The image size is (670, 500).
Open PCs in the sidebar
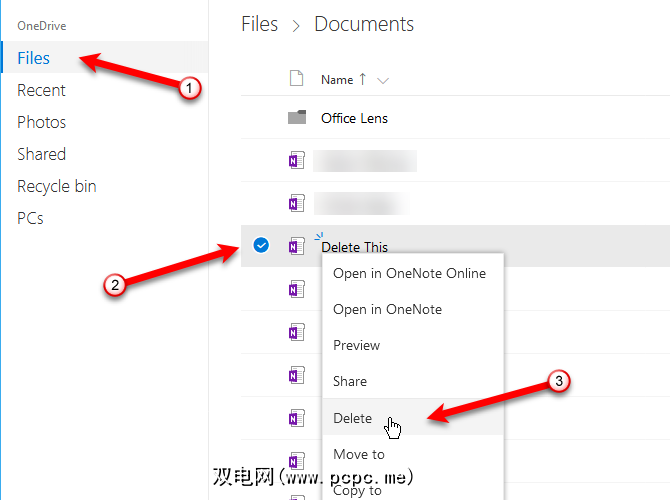click(30, 218)
